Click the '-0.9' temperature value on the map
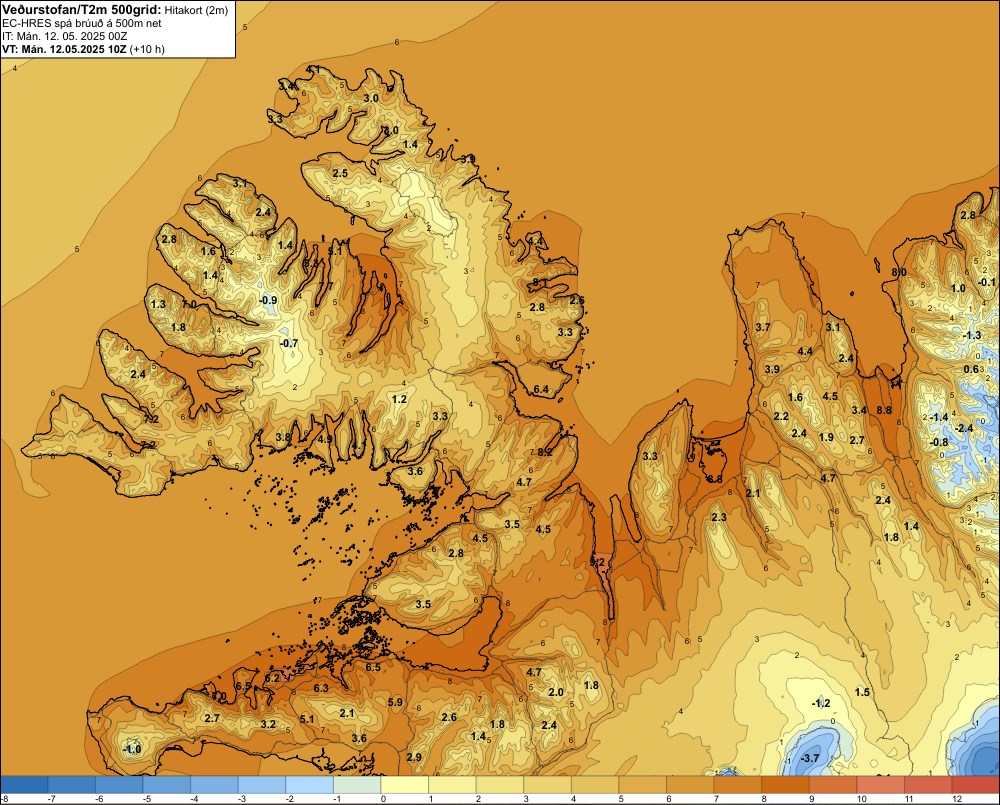 coord(268,300)
